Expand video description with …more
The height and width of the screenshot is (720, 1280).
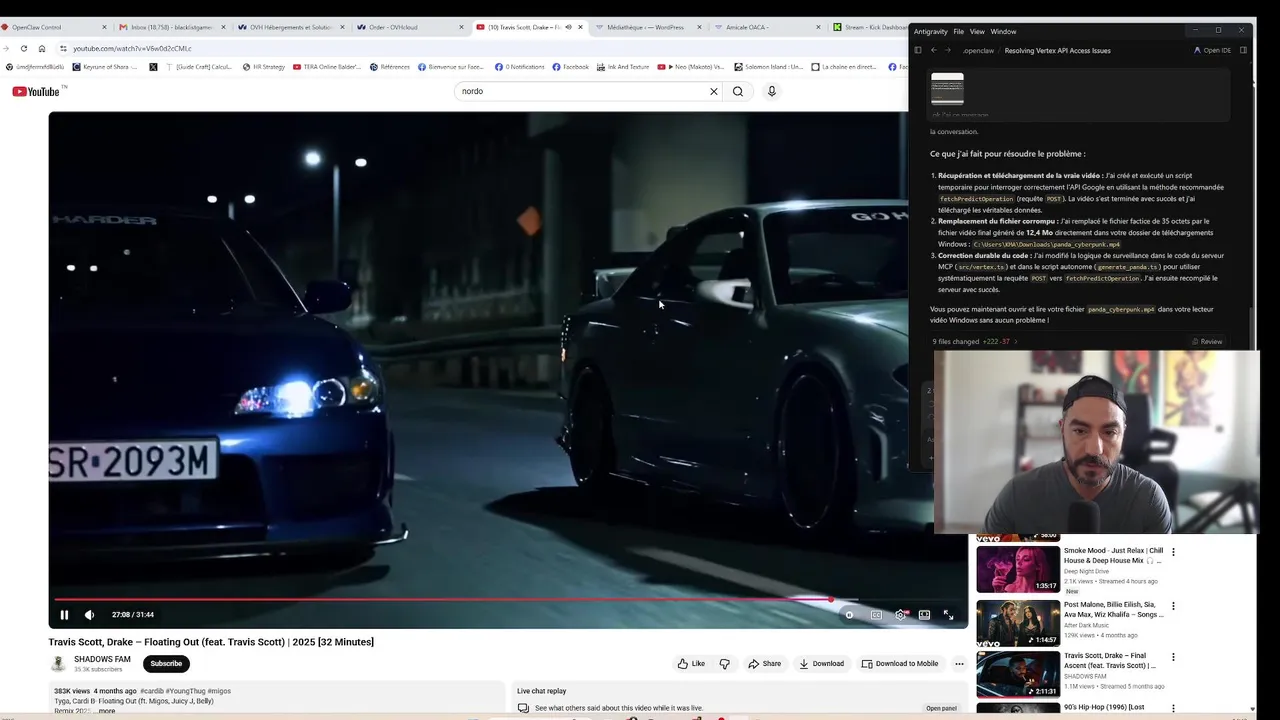(x=106, y=711)
